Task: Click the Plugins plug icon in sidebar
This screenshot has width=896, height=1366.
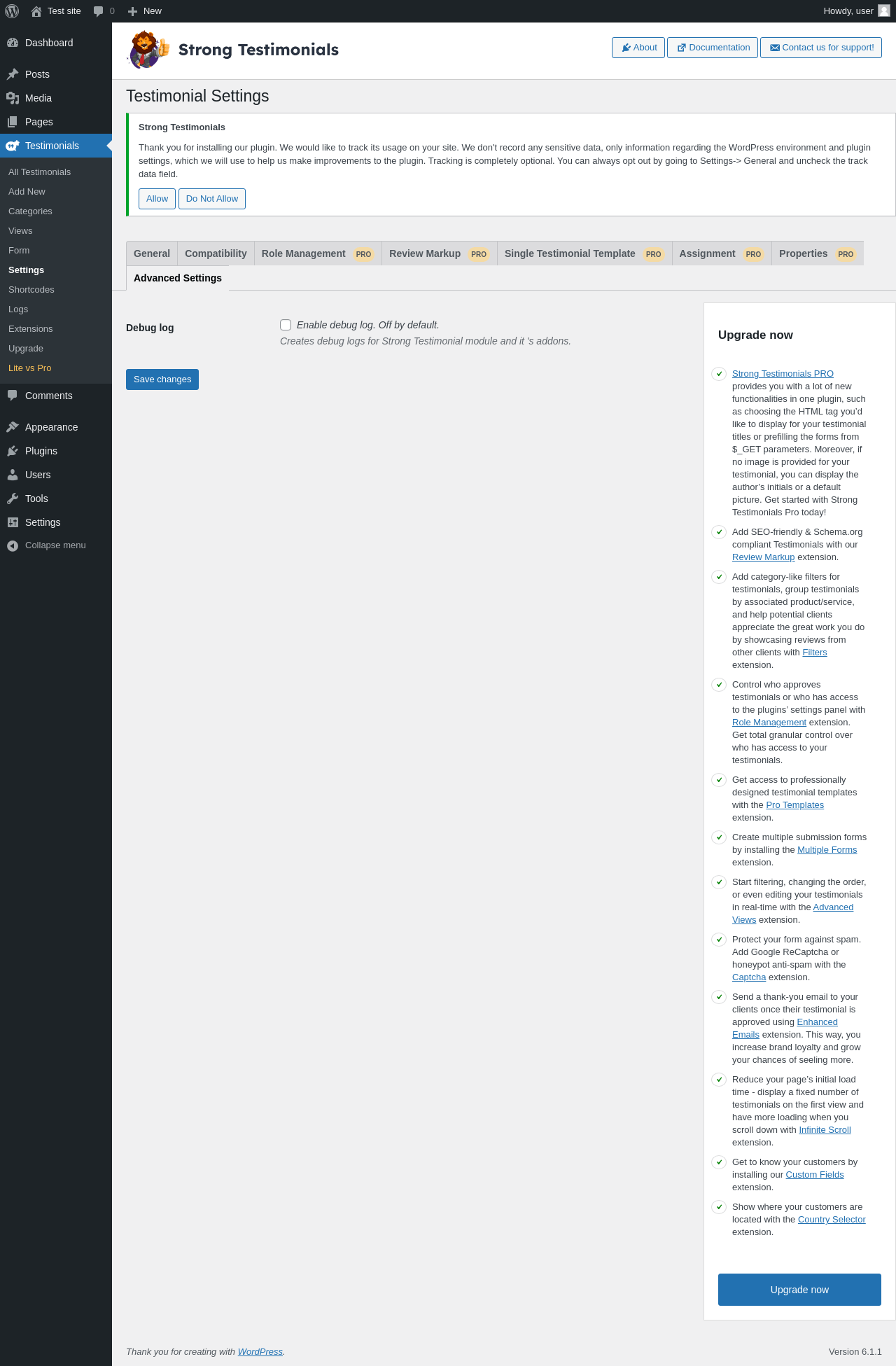Action: (13, 451)
